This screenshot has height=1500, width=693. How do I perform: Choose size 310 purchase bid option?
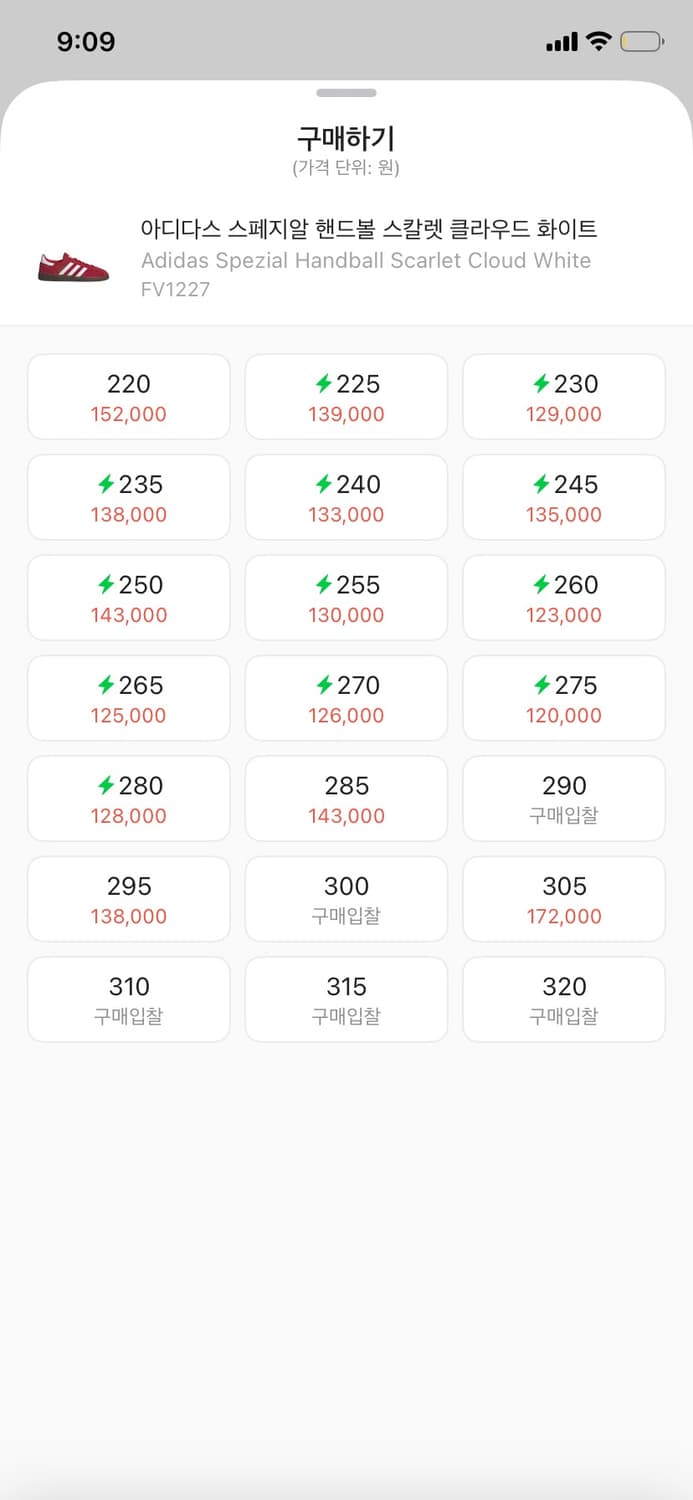pyautogui.click(x=128, y=999)
